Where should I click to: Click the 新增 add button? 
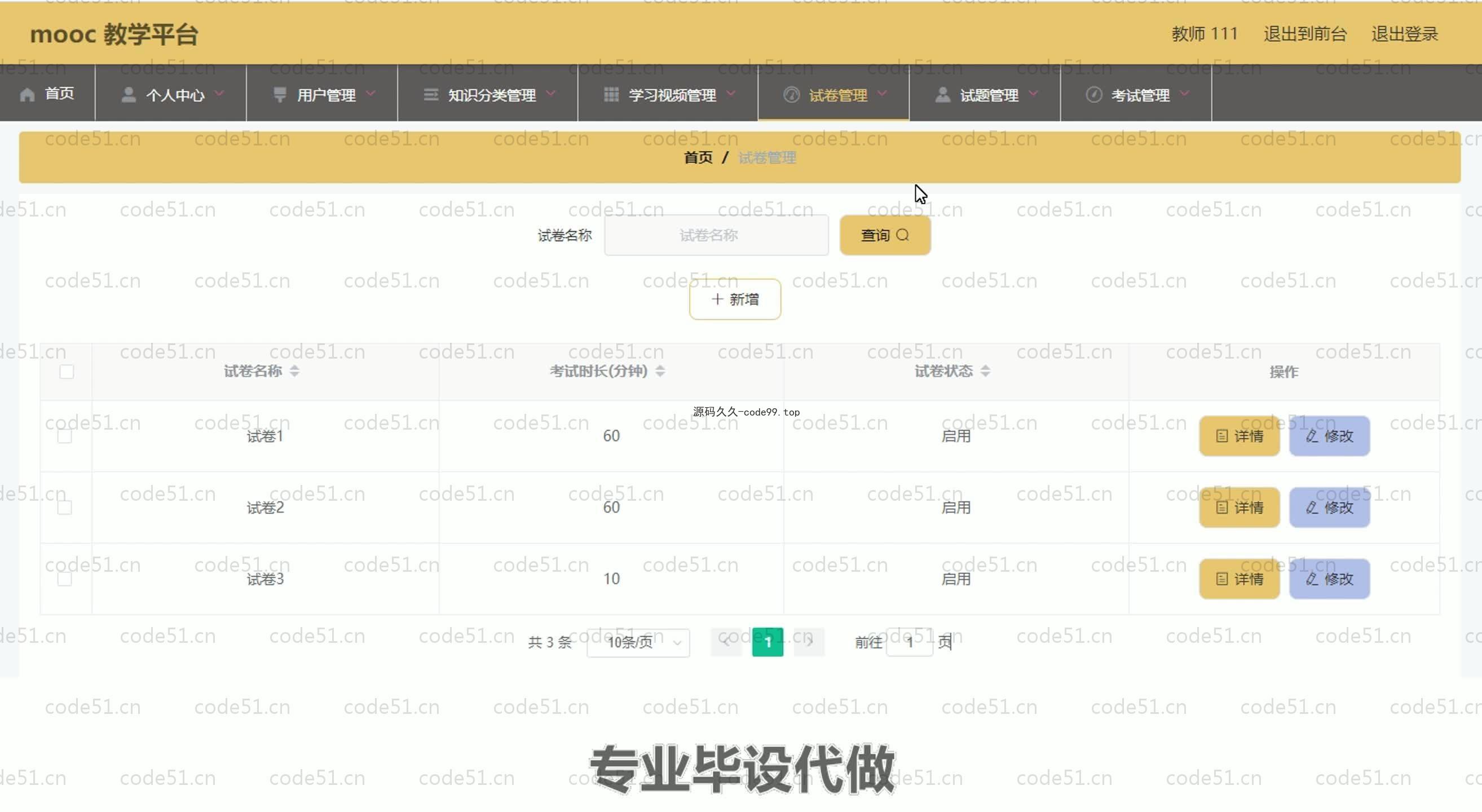[735, 299]
